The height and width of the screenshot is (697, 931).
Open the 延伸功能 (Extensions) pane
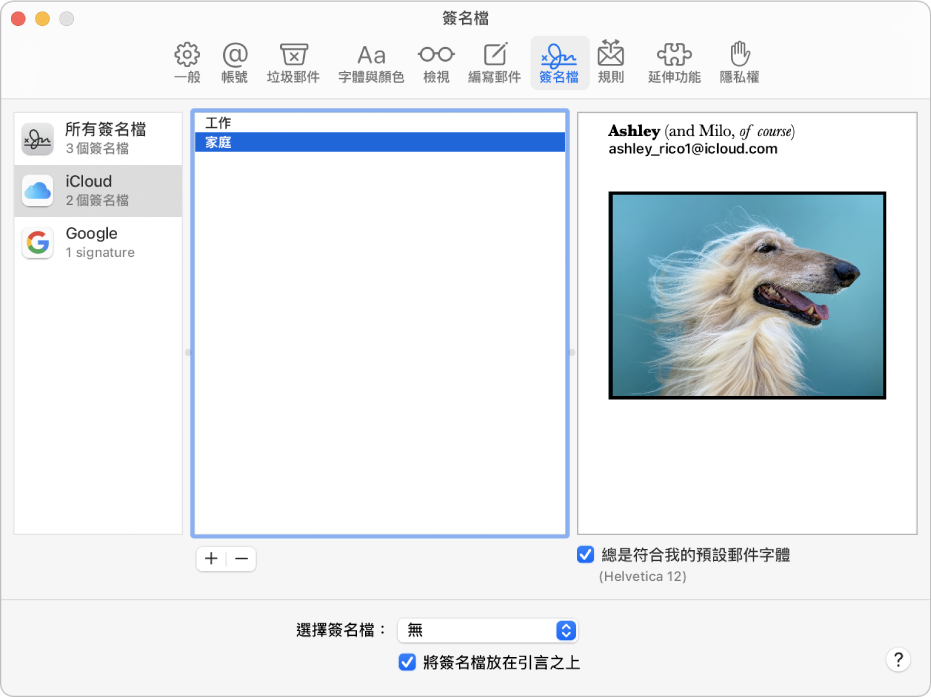pyautogui.click(x=674, y=62)
